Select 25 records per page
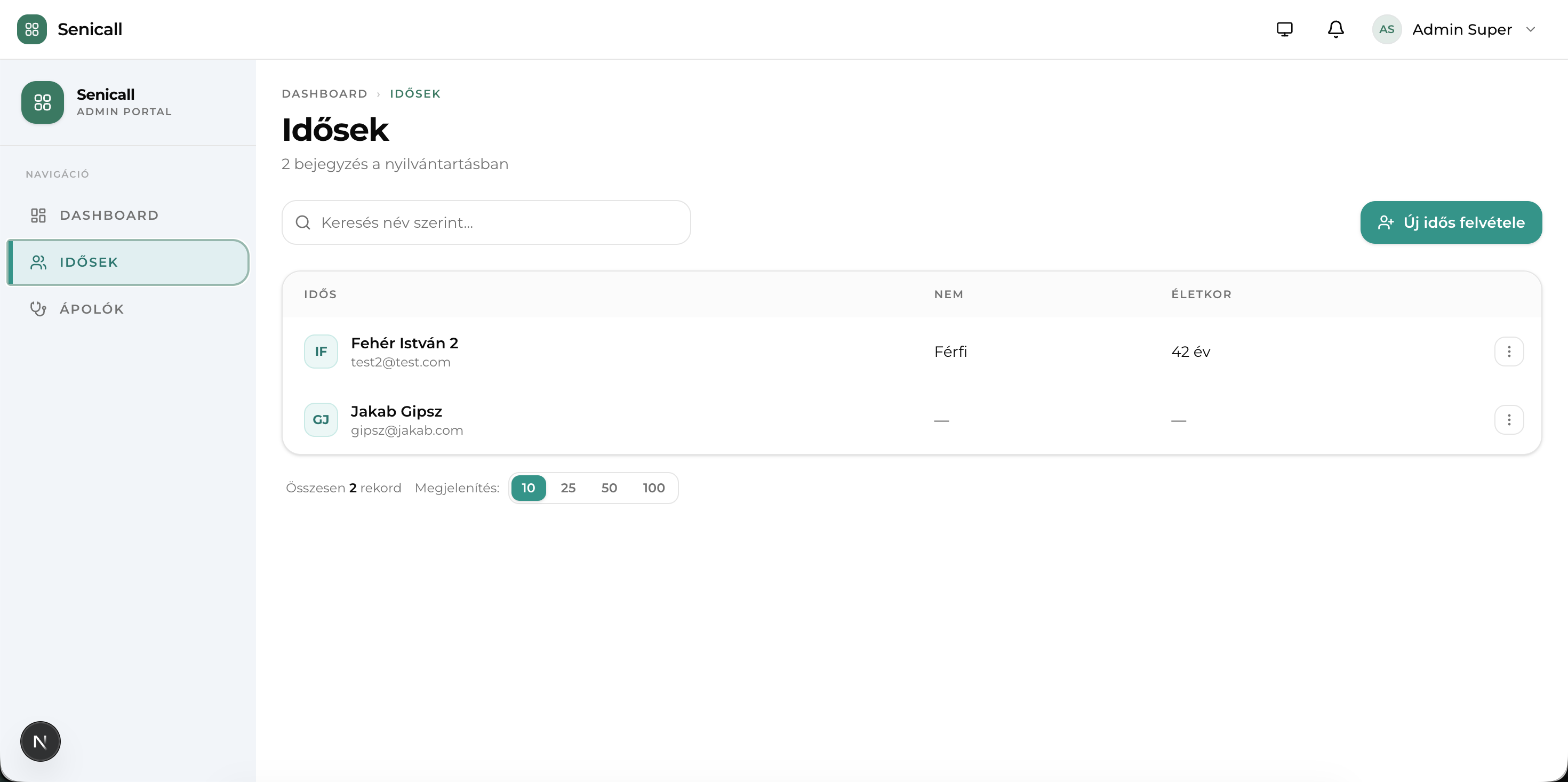 pos(568,488)
